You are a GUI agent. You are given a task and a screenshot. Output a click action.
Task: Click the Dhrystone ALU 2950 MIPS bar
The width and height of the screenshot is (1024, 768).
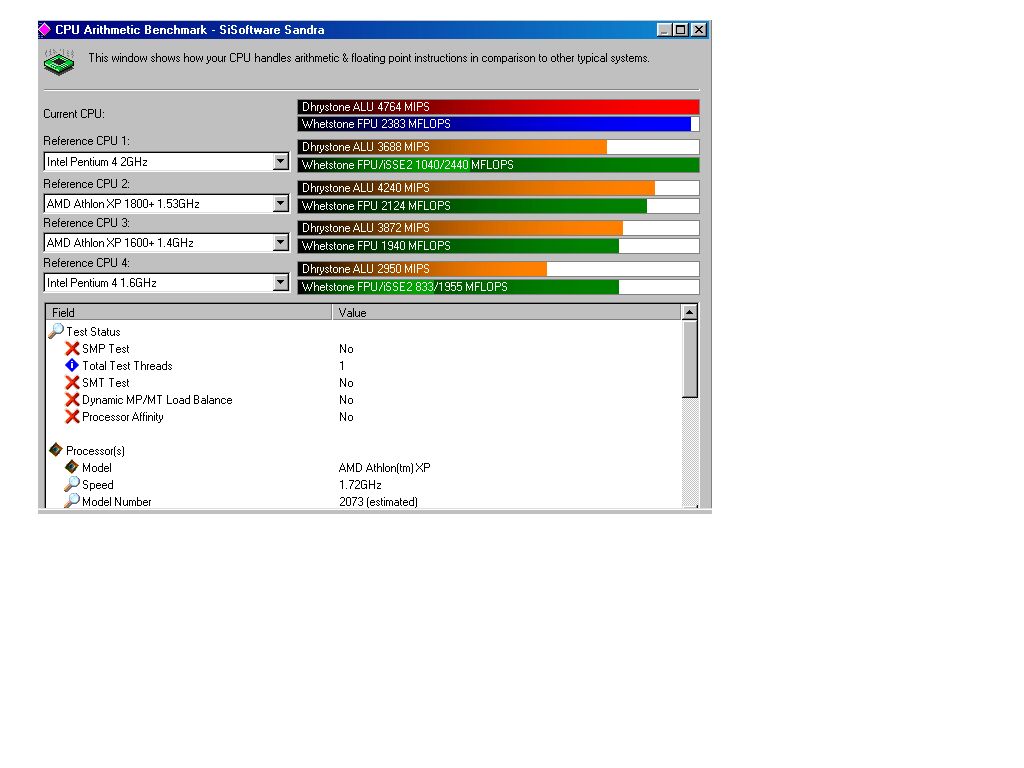(498, 268)
